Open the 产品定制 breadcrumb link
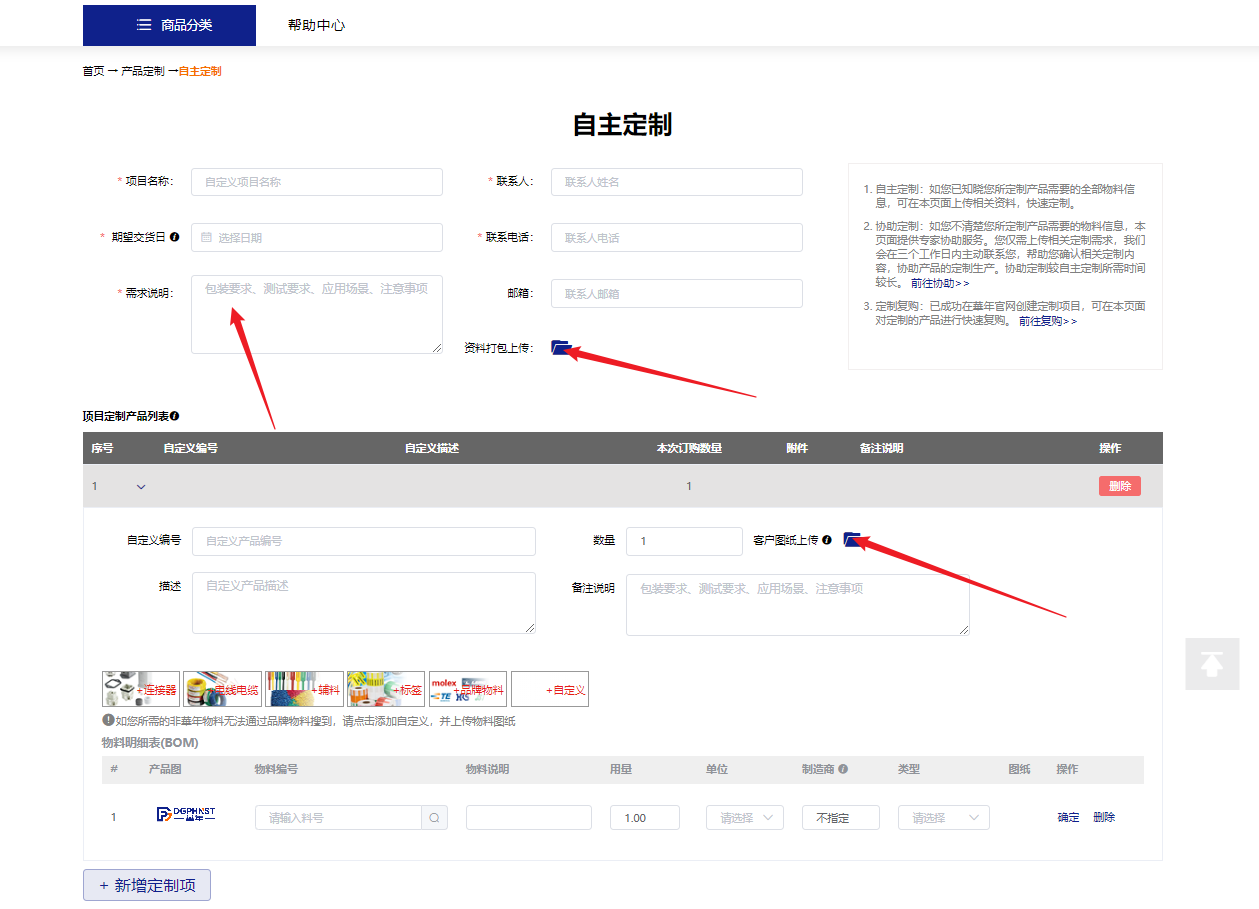Image resolution: width=1259 pixels, height=909 pixels. pyautogui.click(x=143, y=71)
